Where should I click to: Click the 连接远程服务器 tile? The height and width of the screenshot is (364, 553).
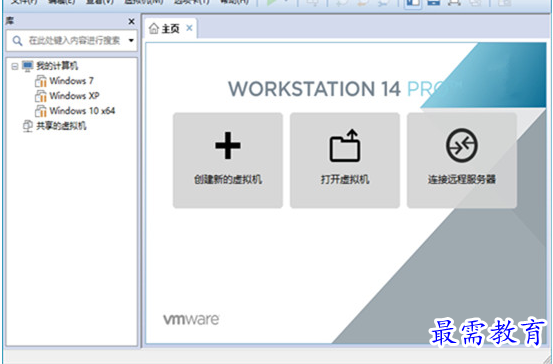(462, 160)
